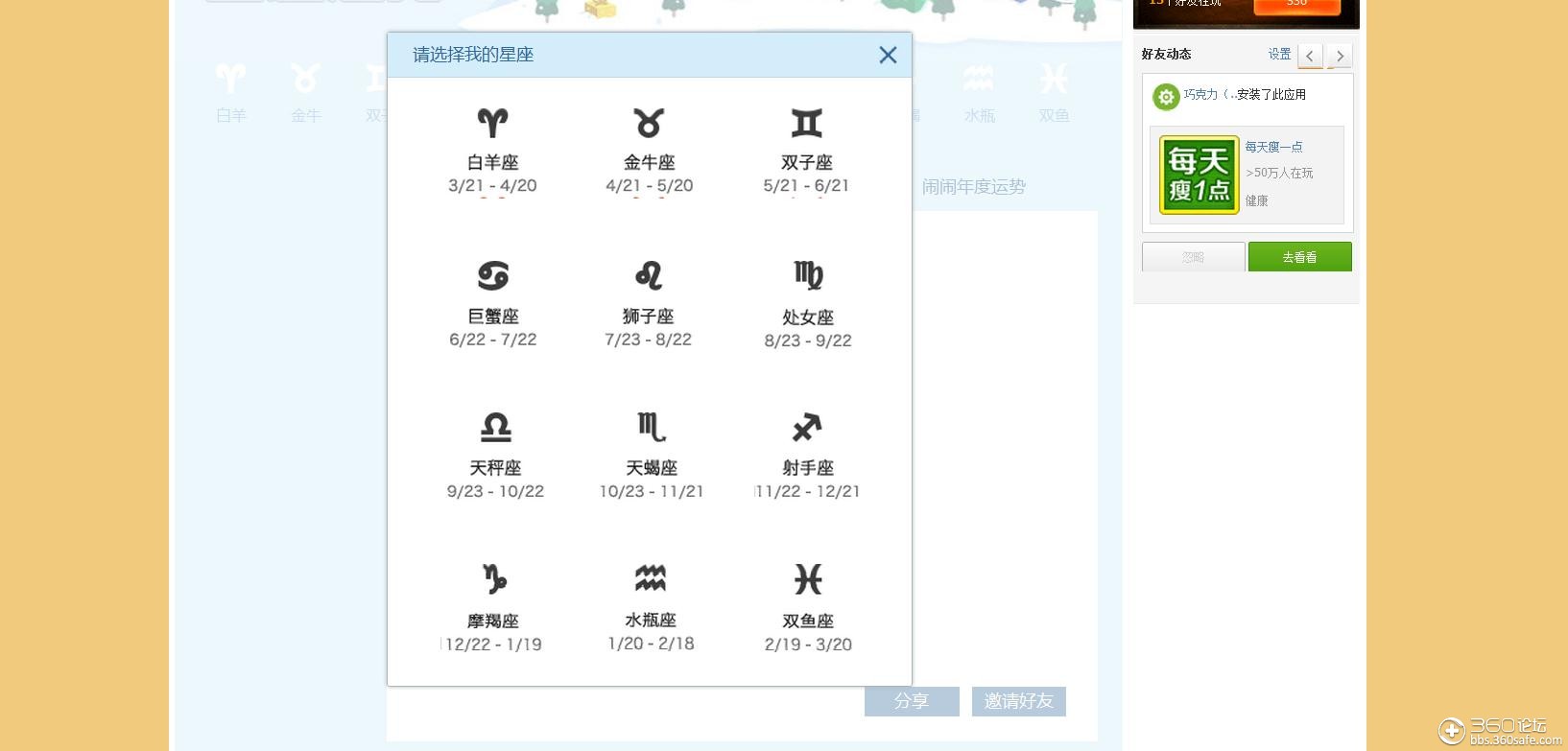This screenshot has width=1568, height=751.
Task: Choose the Scorpio (天蝎座) zodiac icon
Action: point(651,428)
